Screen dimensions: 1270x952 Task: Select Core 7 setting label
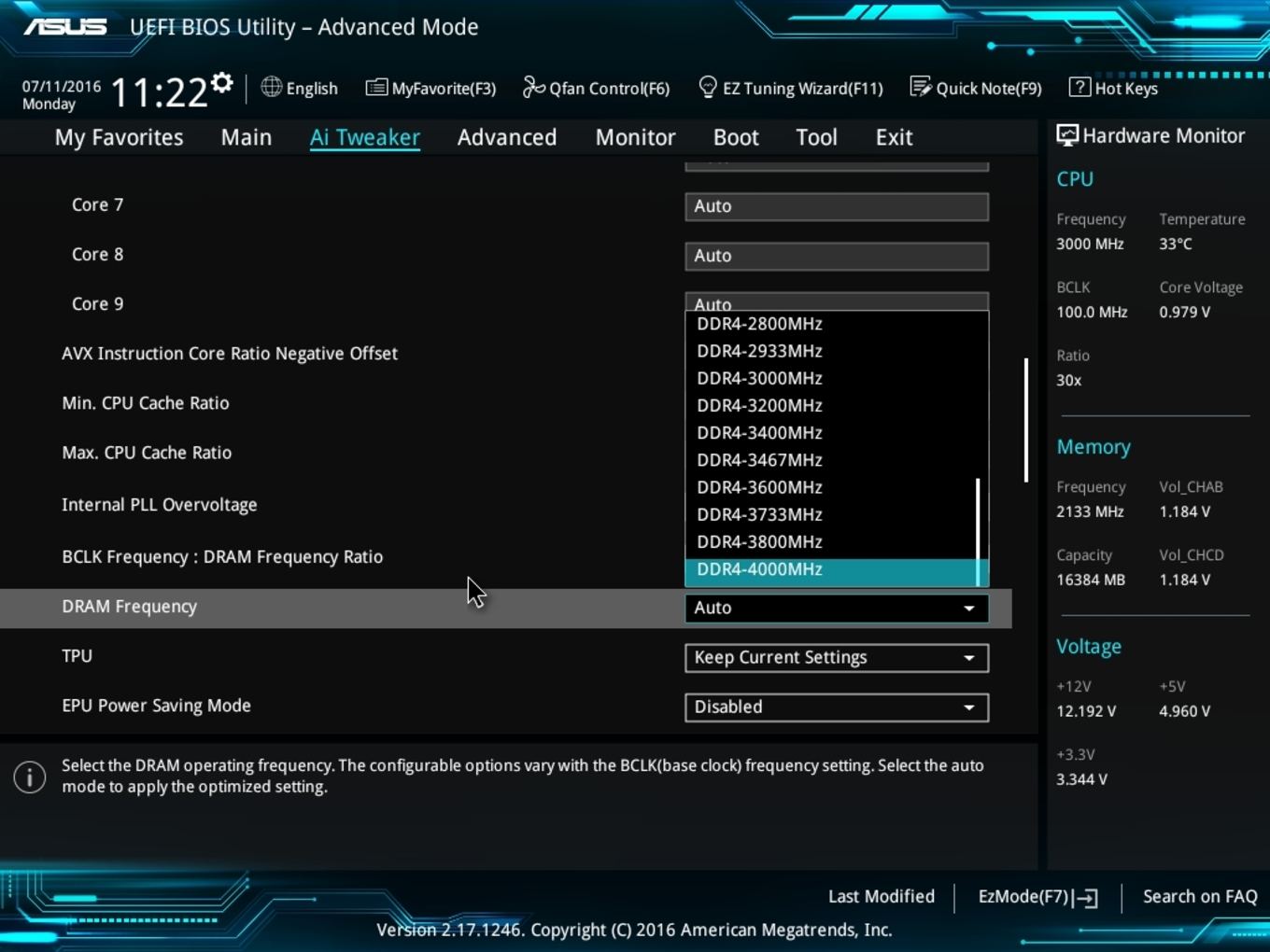coord(97,204)
